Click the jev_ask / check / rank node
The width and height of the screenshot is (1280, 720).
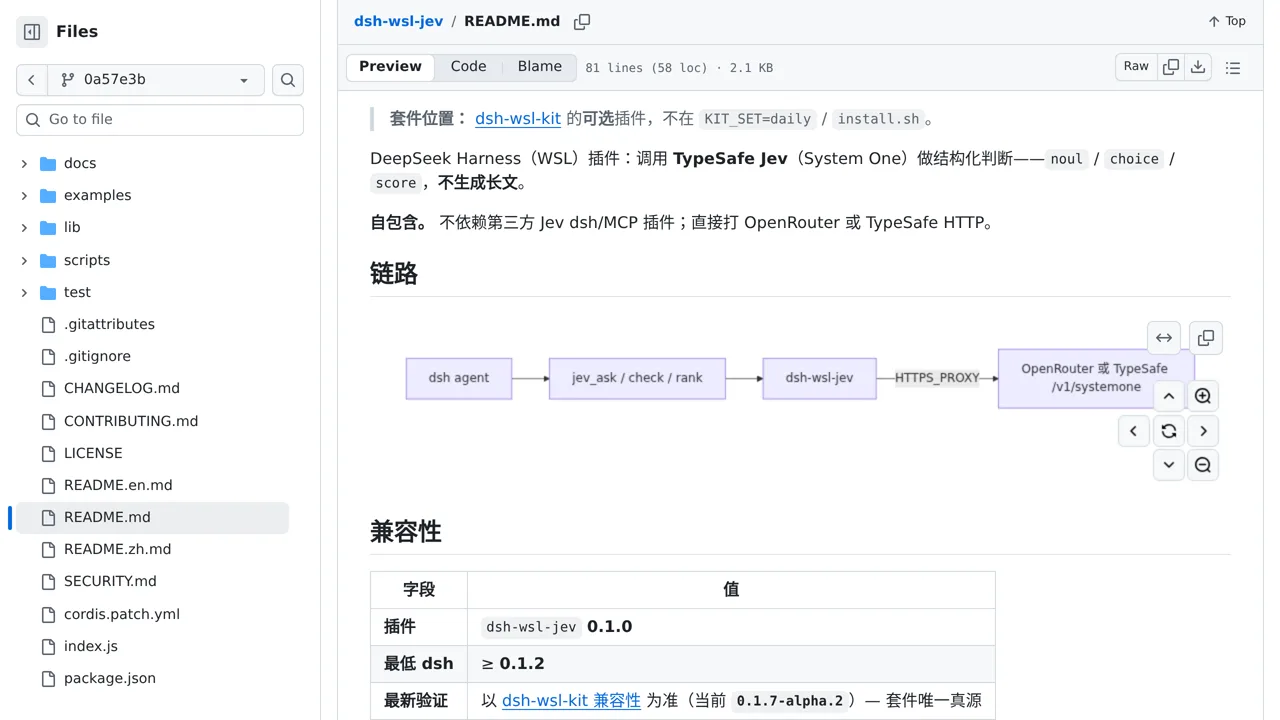click(x=637, y=378)
